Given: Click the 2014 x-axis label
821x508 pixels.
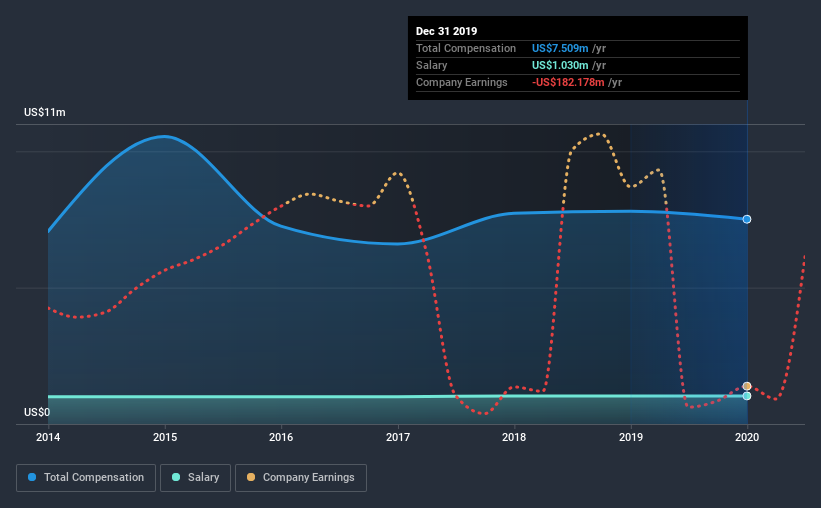Looking at the screenshot, I should tap(48, 437).
